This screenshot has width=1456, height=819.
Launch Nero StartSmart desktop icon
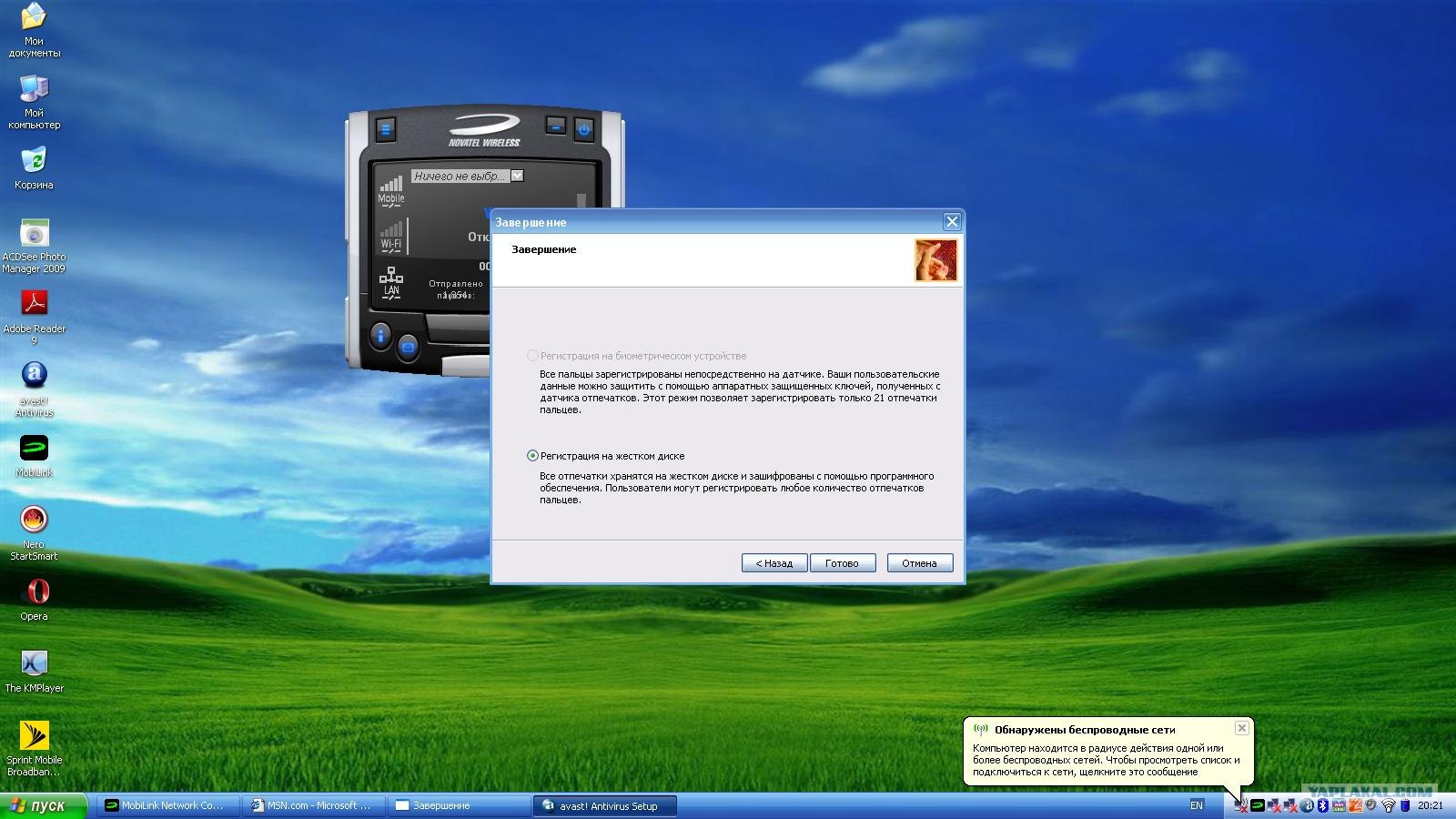[34, 533]
